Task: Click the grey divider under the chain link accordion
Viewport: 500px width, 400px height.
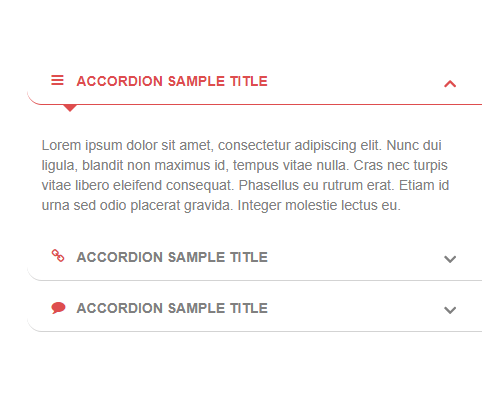Action: 255,280
